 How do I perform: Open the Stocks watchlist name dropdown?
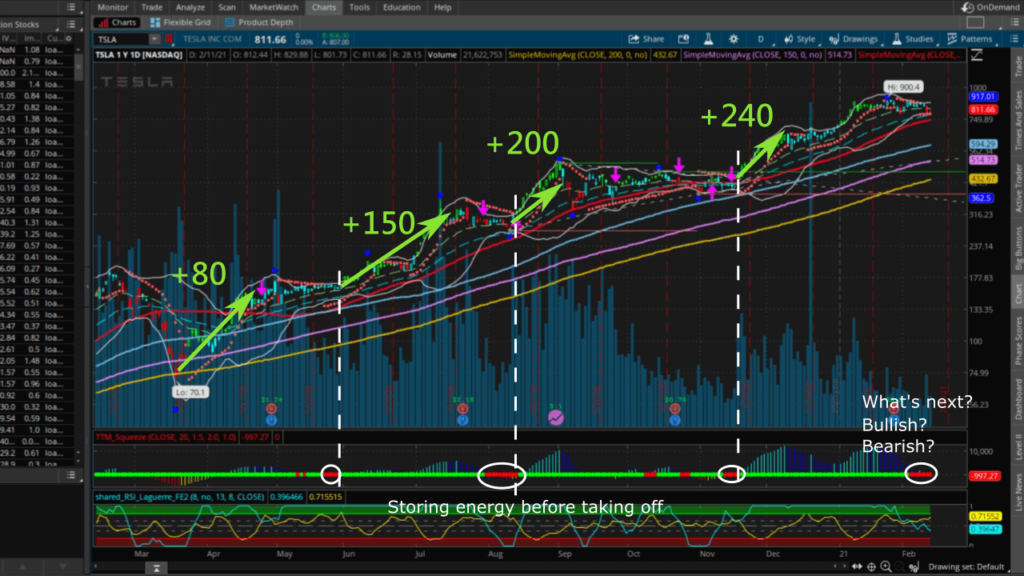(28, 24)
